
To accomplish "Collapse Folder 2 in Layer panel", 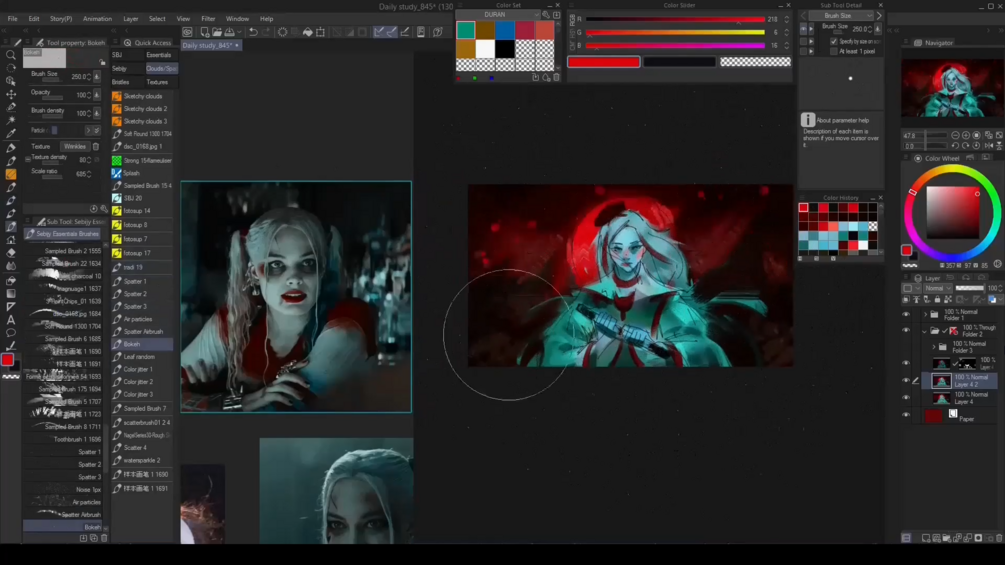I will pos(925,331).
